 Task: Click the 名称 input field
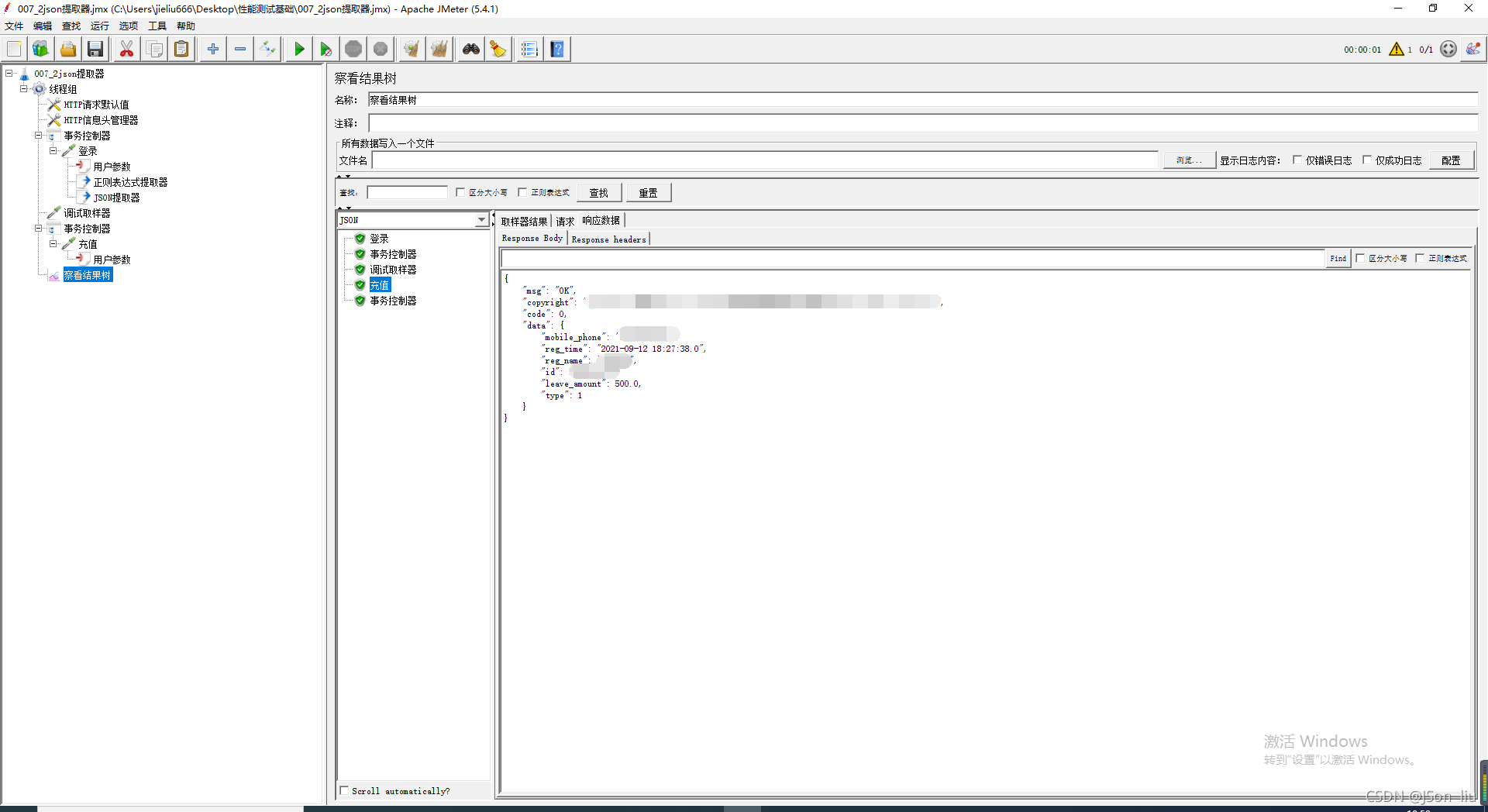(x=923, y=100)
